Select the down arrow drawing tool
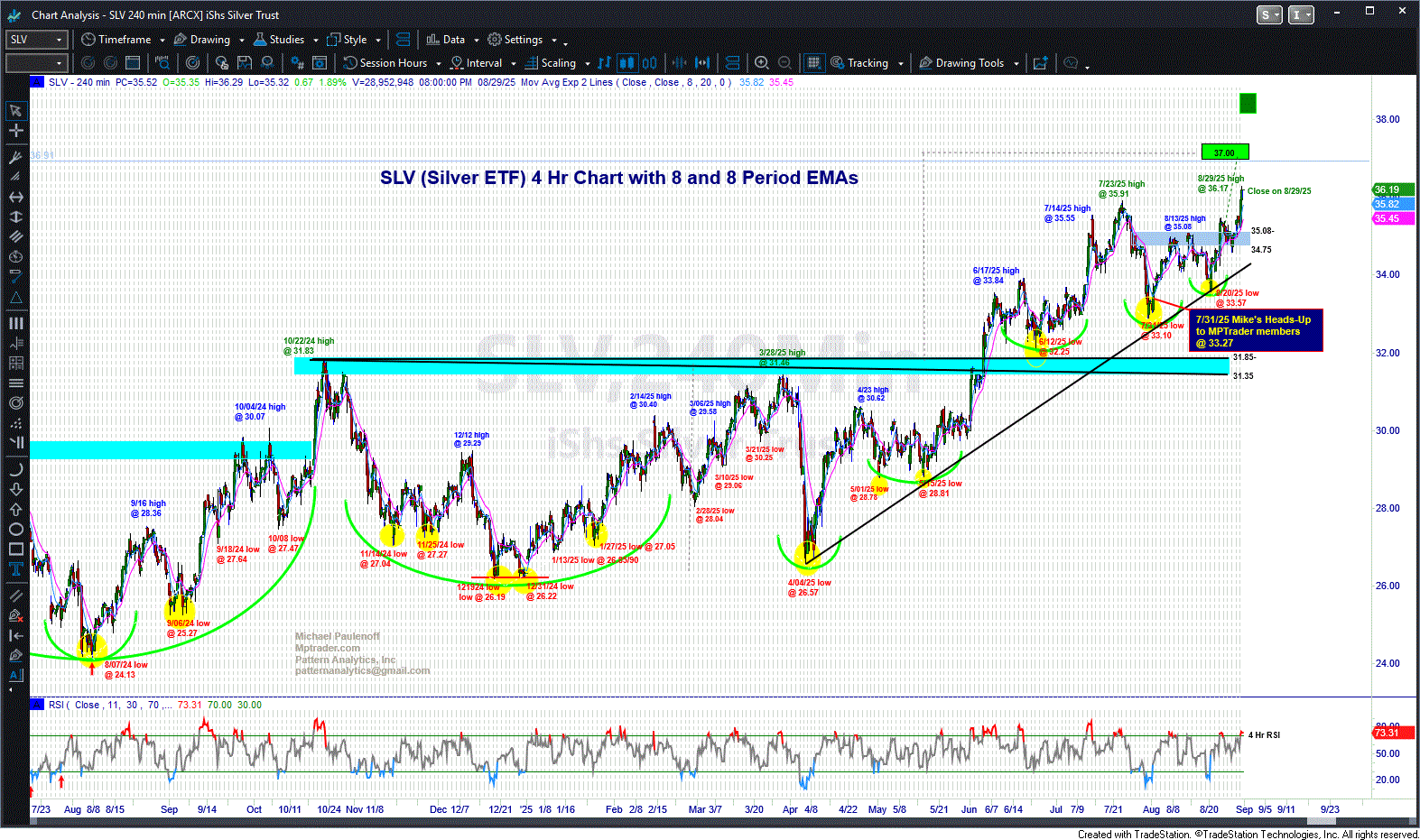The width and height of the screenshot is (1420, 840). pos(15,489)
